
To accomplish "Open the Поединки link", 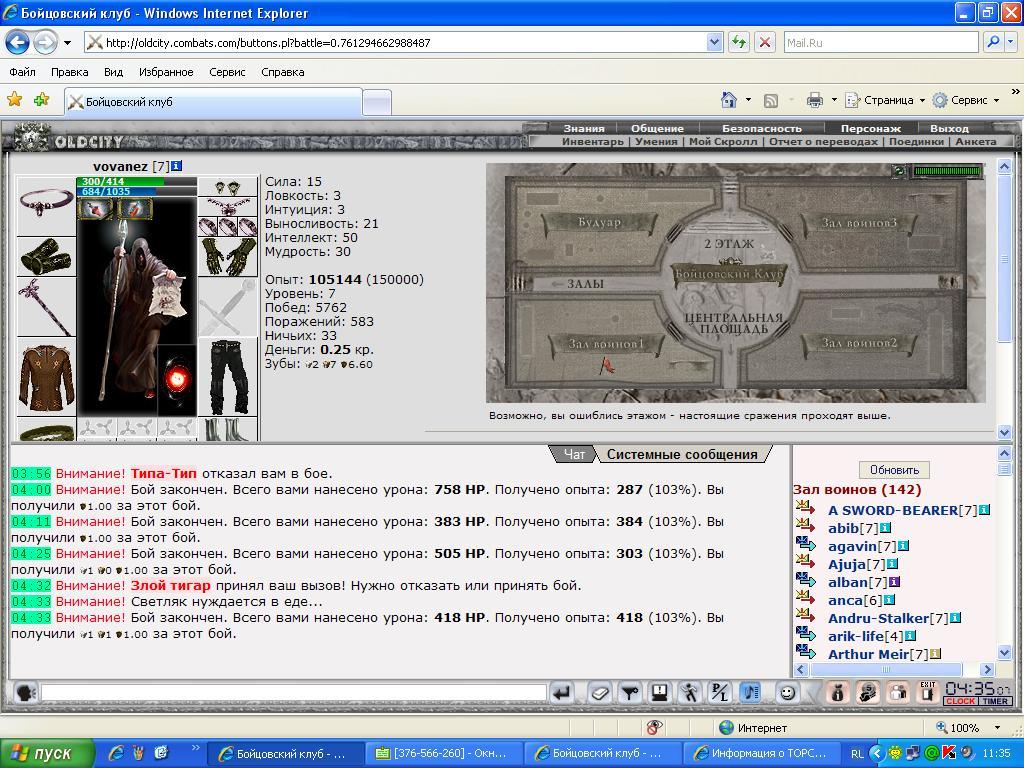I will [916, 141].
